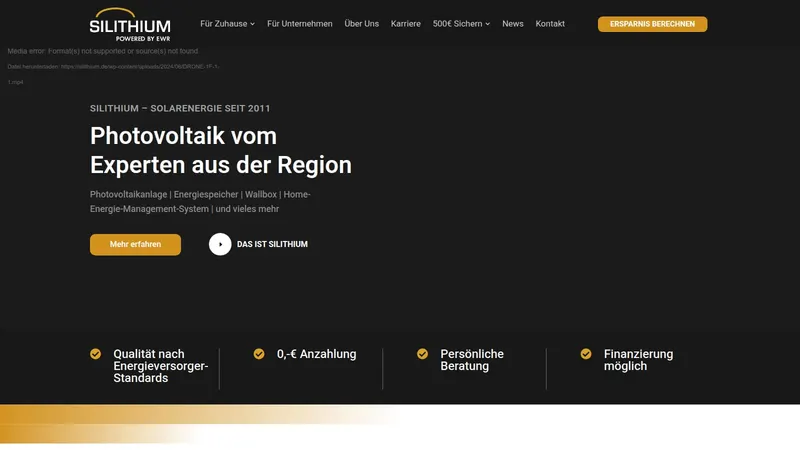Click checkmark icon beside Finanzierung möglich
The image size is (800, 450).
(586, 354)
